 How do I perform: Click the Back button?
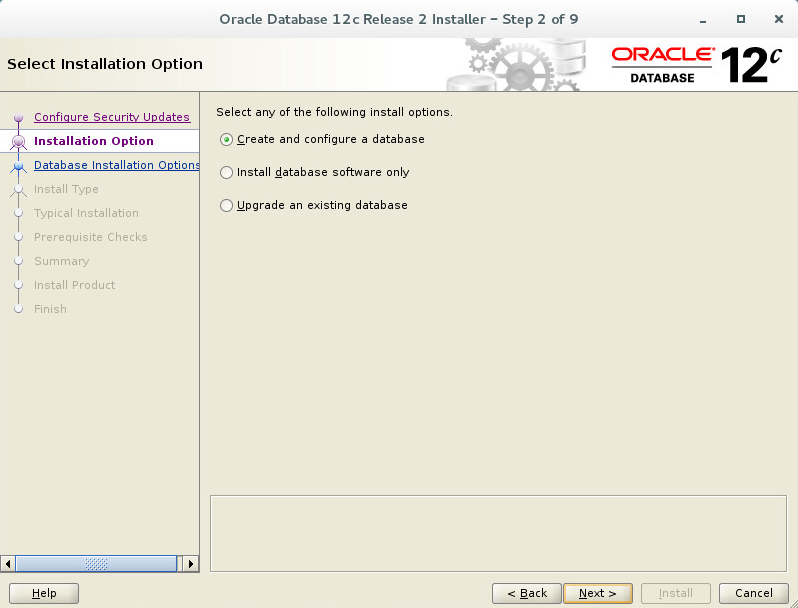(x=527, y=593)
